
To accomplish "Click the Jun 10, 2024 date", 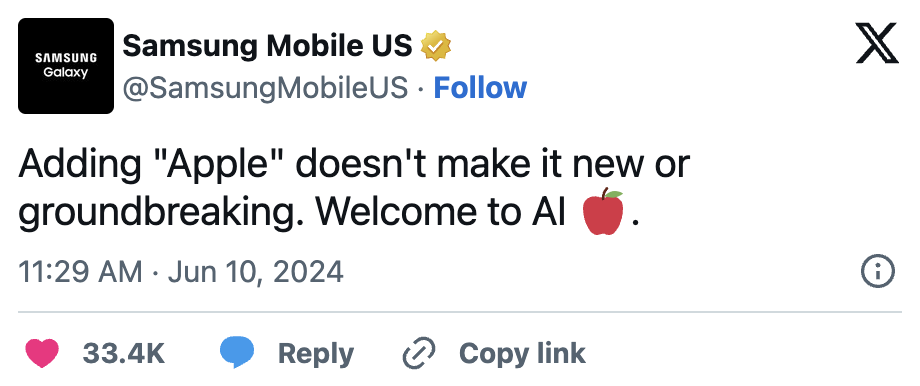I will pos(255,272).
